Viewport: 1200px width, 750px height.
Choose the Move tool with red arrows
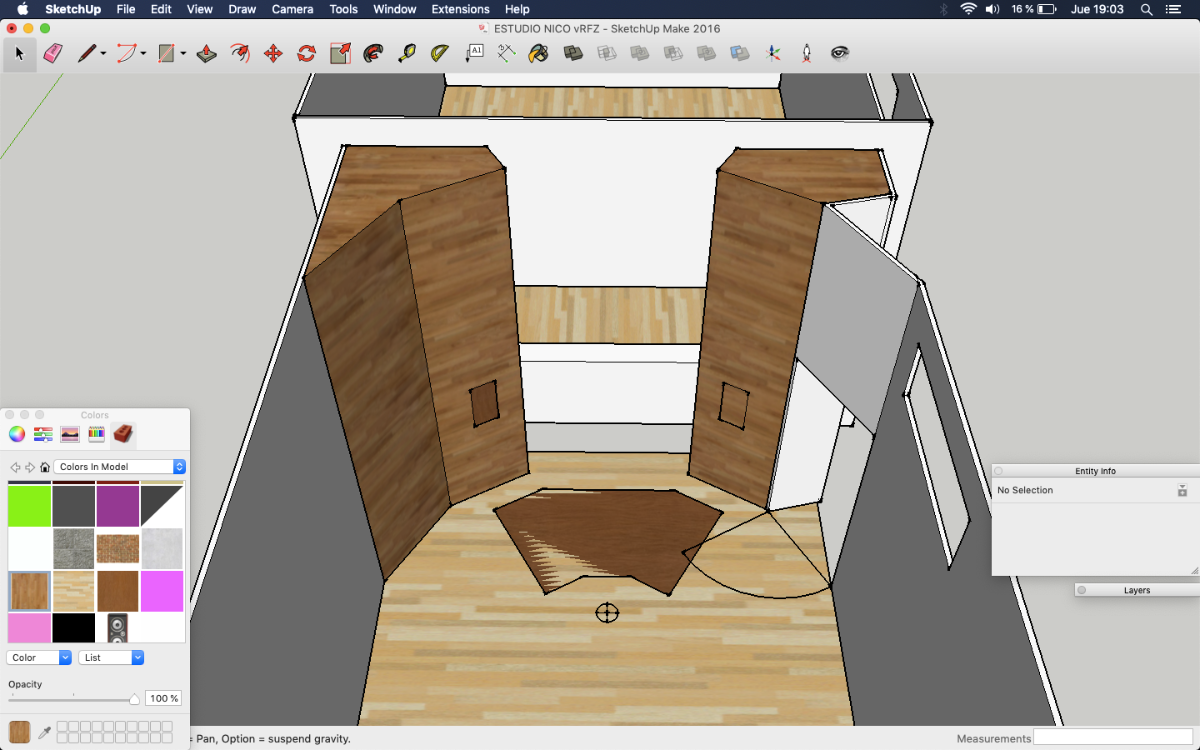coord(273,54)
